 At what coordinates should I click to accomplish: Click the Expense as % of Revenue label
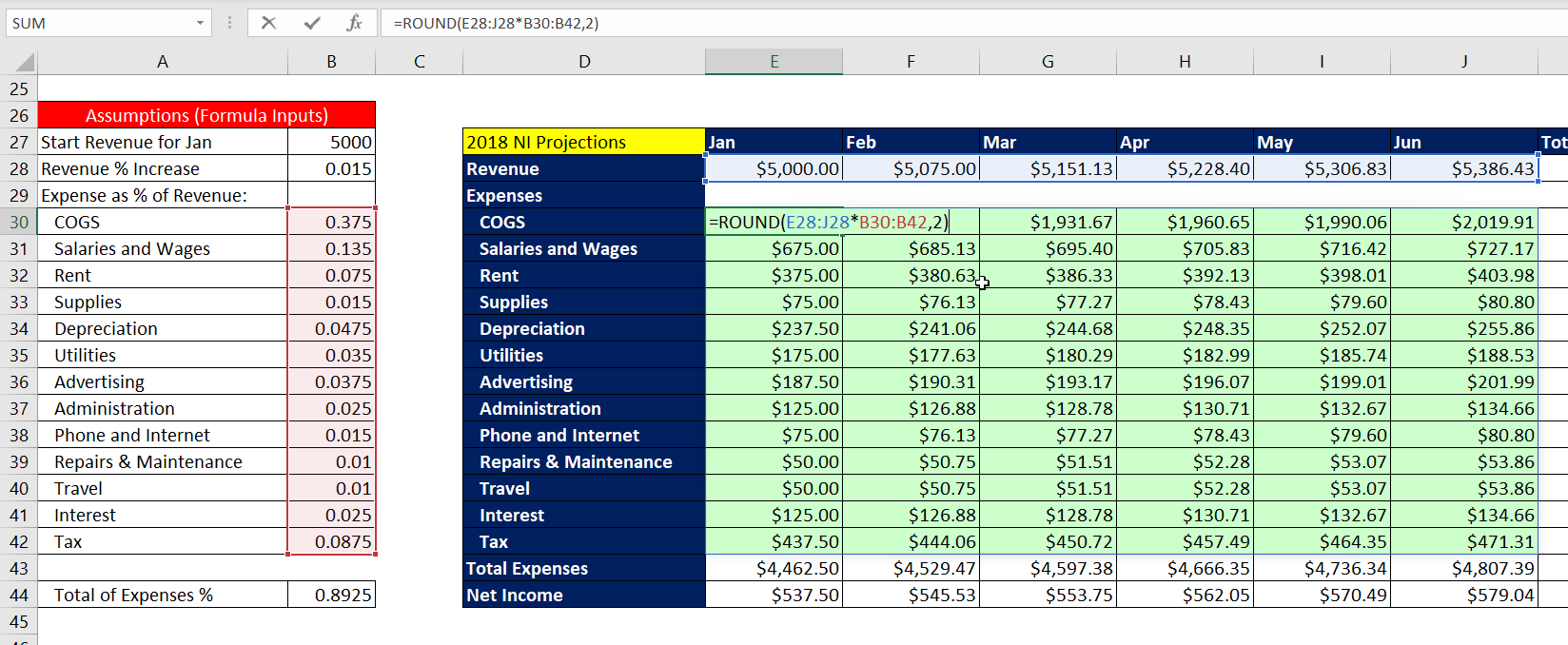[x=163, y=195]
